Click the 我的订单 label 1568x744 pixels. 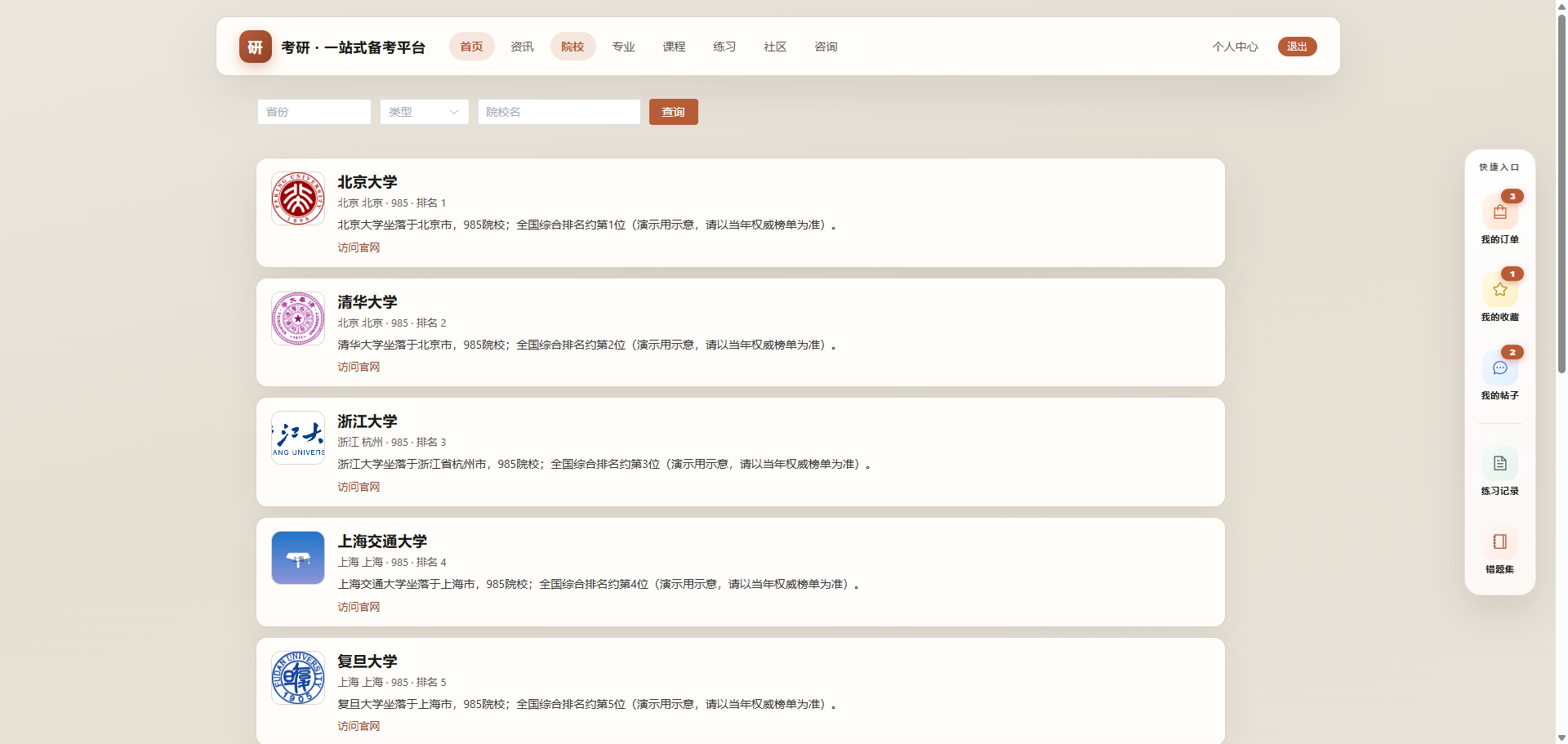(1500, 239)
